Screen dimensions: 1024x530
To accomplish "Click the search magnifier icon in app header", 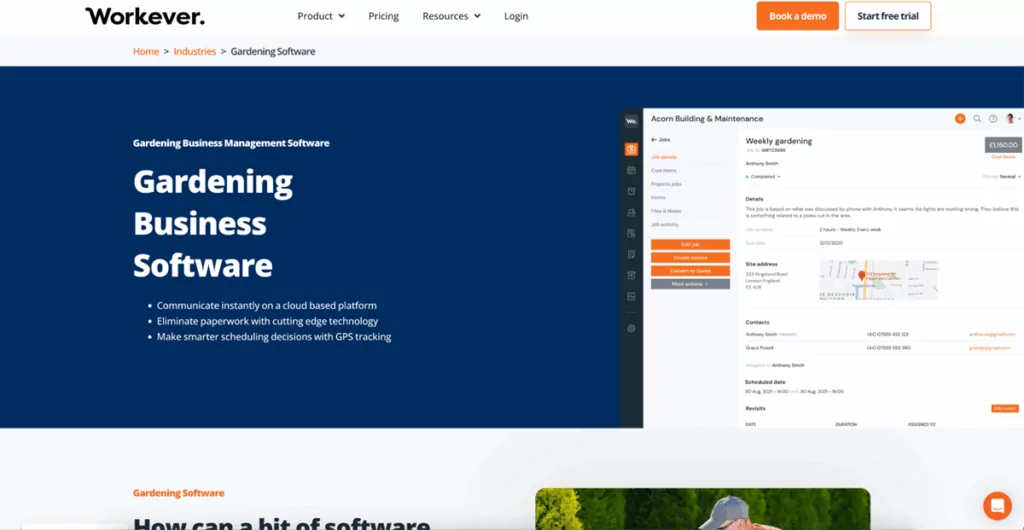I will (x=977, y=119).
